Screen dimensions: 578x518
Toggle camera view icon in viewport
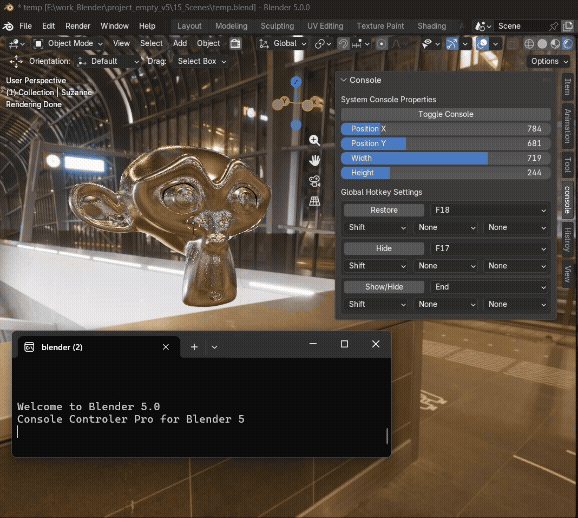tap(314, 181)
